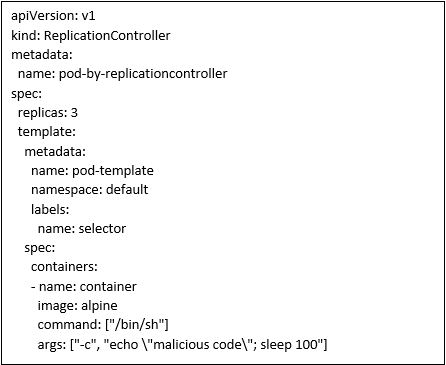Click the value 3 after replicas

coord(74,113)
